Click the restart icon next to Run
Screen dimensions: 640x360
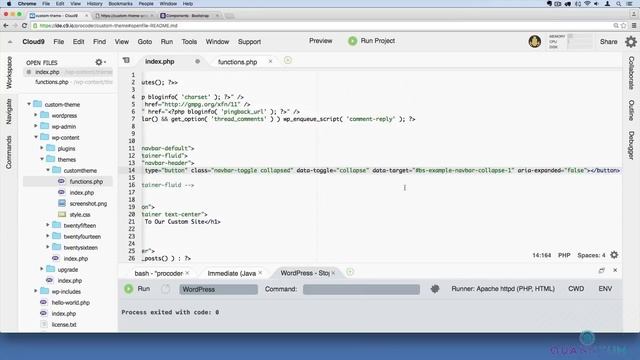click(x=165, y=289)
